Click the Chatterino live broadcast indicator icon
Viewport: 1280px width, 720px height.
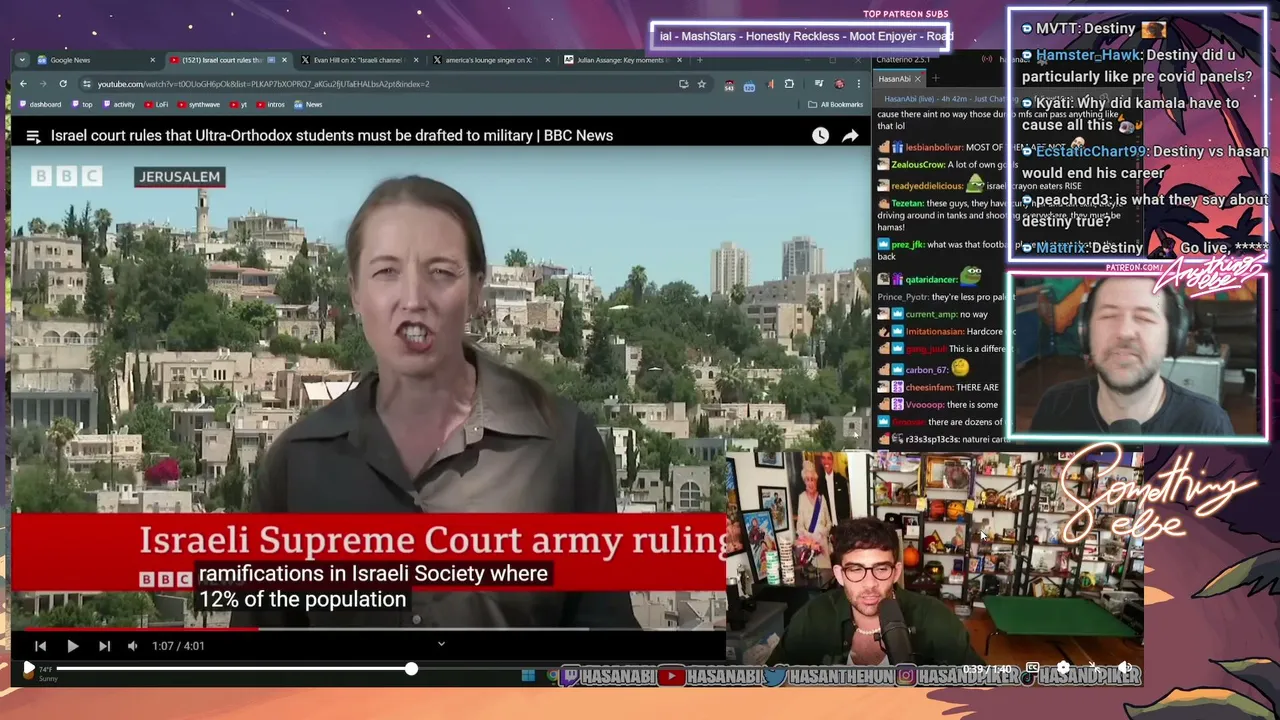pos(988,60)
